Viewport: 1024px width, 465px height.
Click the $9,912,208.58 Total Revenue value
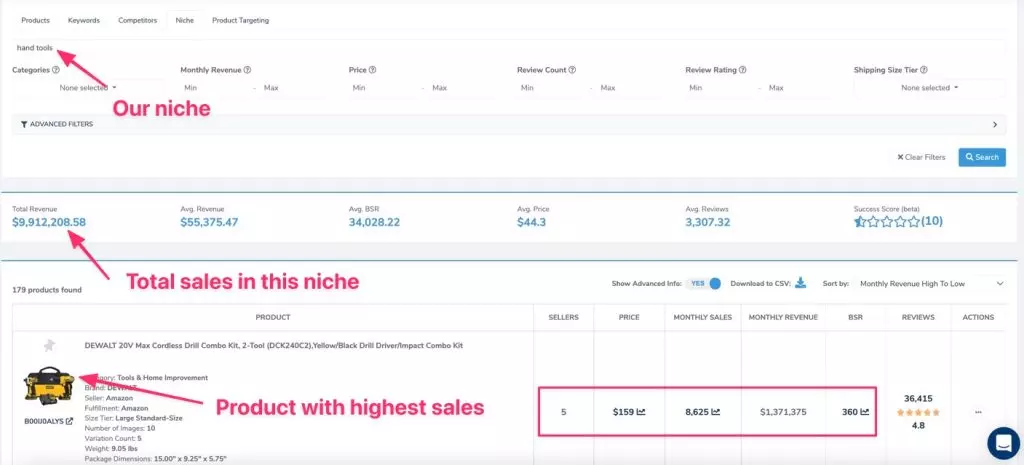49,222
